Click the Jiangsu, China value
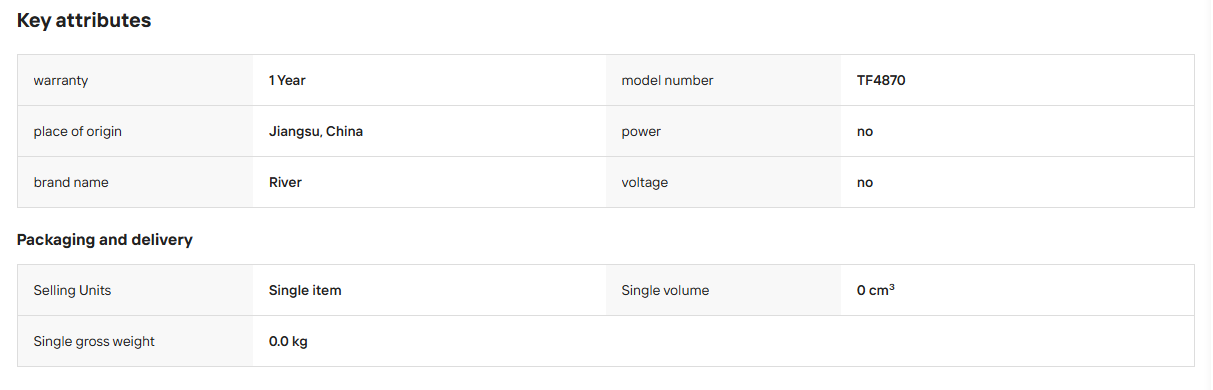Viewport: 1213px width, 390px height. (316, 131)
